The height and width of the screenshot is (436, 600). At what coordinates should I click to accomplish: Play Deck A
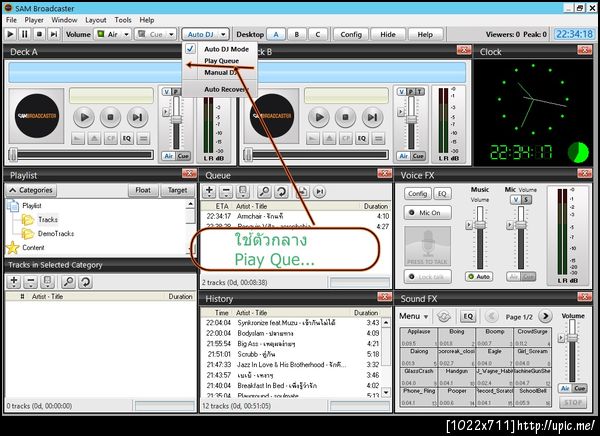(x=84, y=117)
